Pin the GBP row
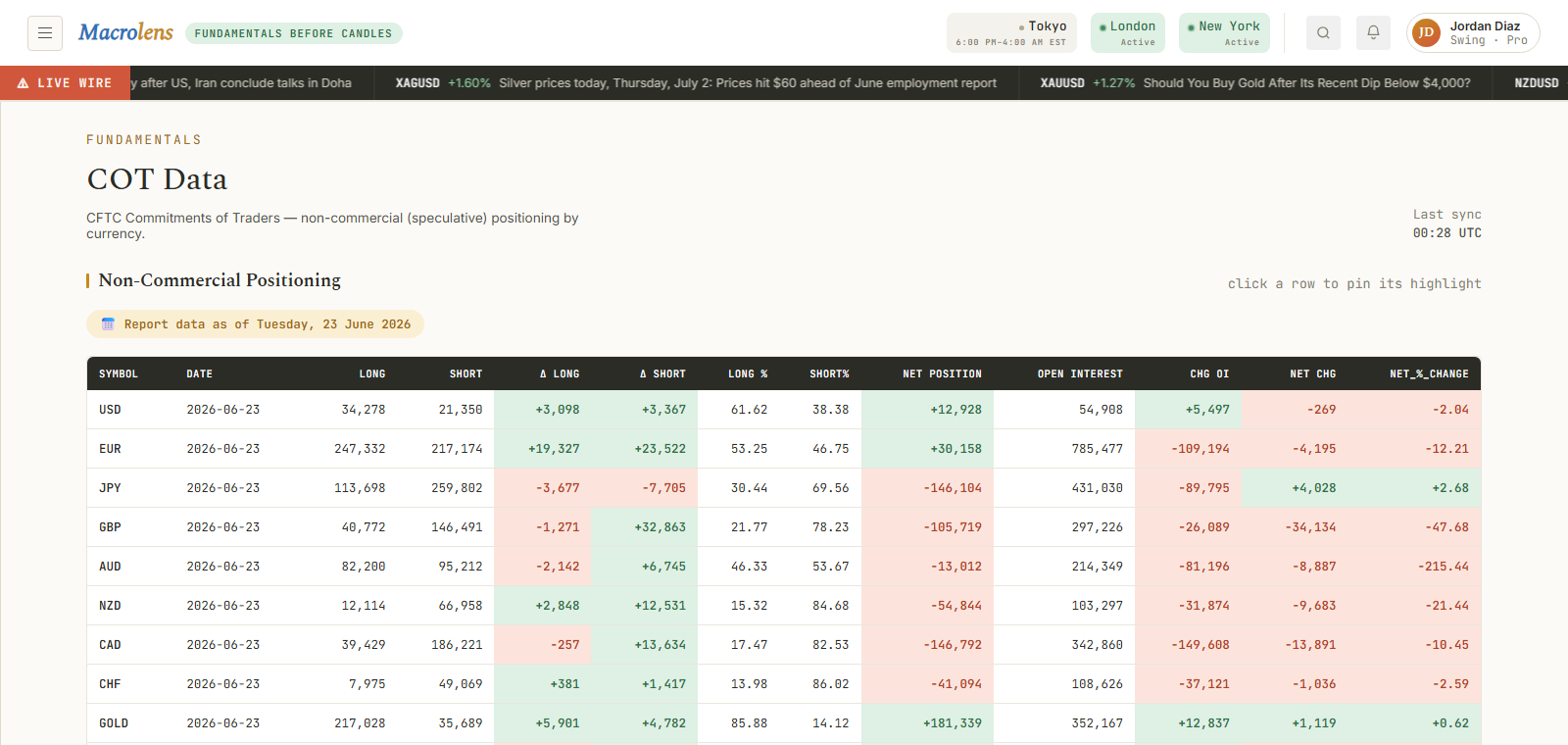This screenshot has width=1568, height=745. coord(784,527)
